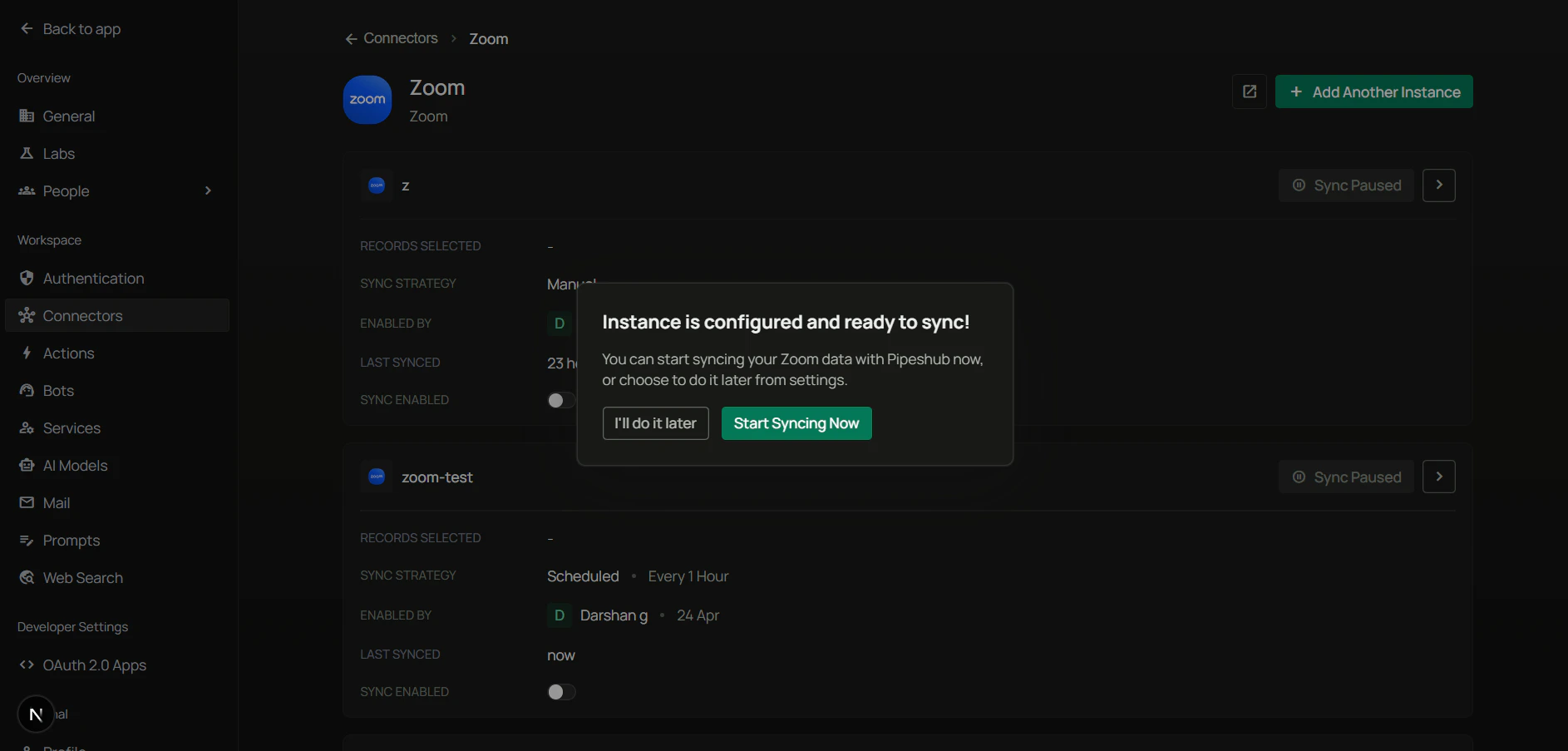Image resolution: width=1568 pixels, height=751 pixels.
Task: Click the AI Models robot icon
Action: [27, 465]
